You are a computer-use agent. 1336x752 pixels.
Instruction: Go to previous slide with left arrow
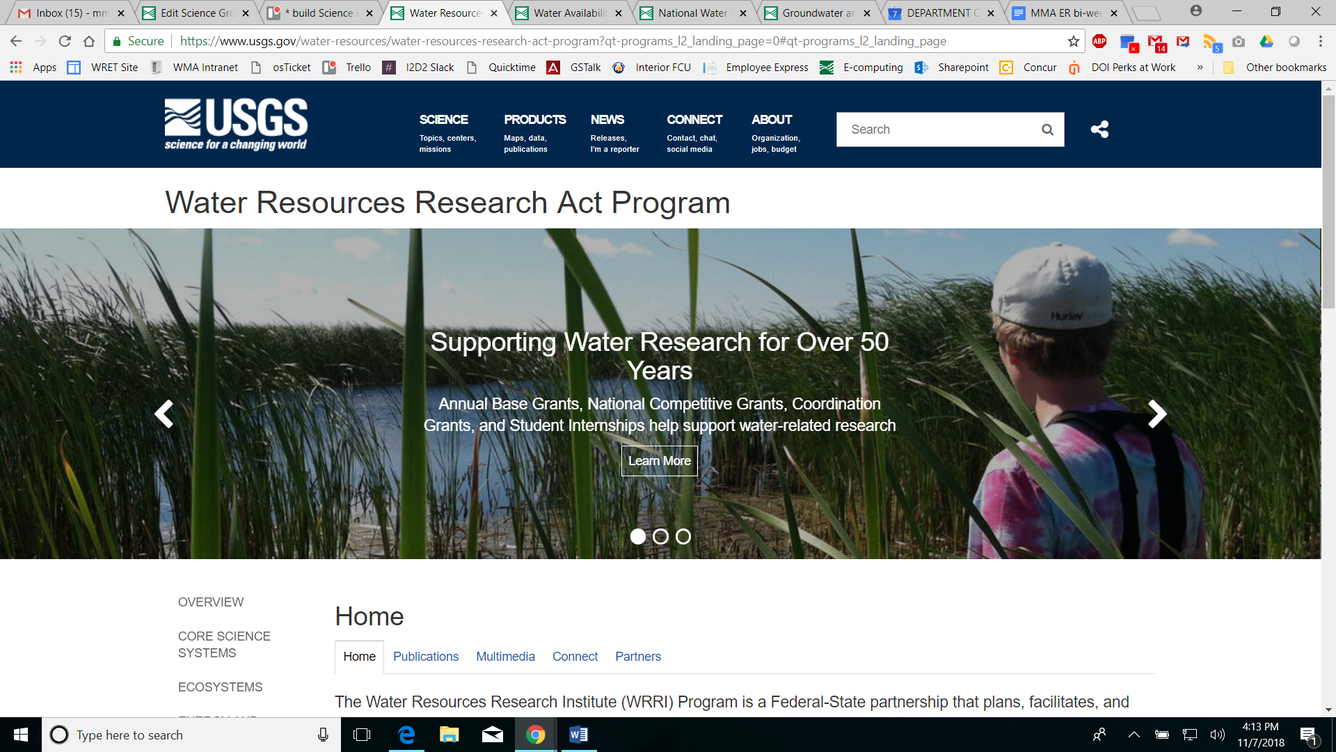[x=164, y=413]
